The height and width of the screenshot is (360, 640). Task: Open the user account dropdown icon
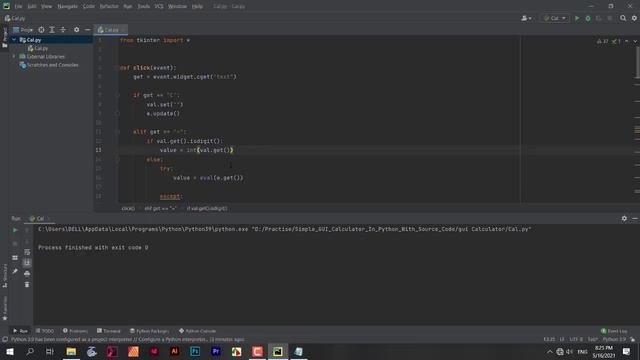(526, 18)
